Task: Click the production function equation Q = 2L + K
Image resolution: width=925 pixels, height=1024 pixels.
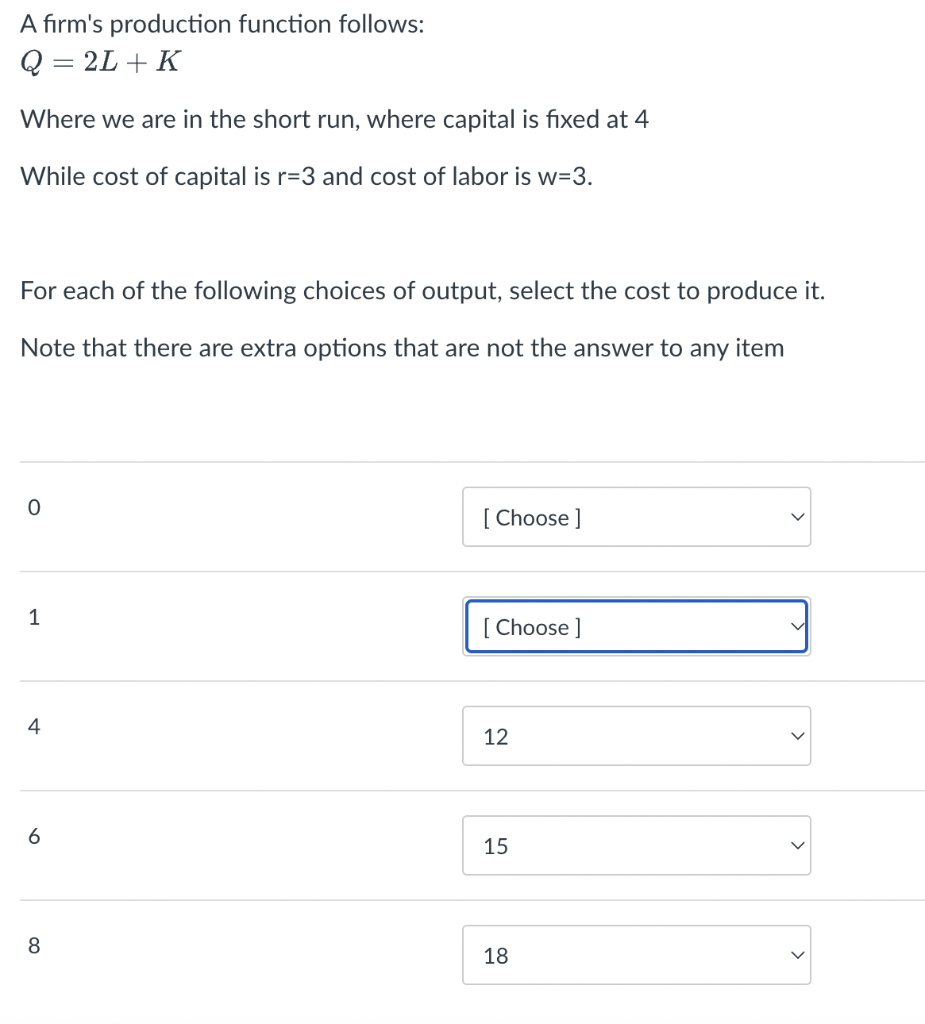Action: point(98,61)
